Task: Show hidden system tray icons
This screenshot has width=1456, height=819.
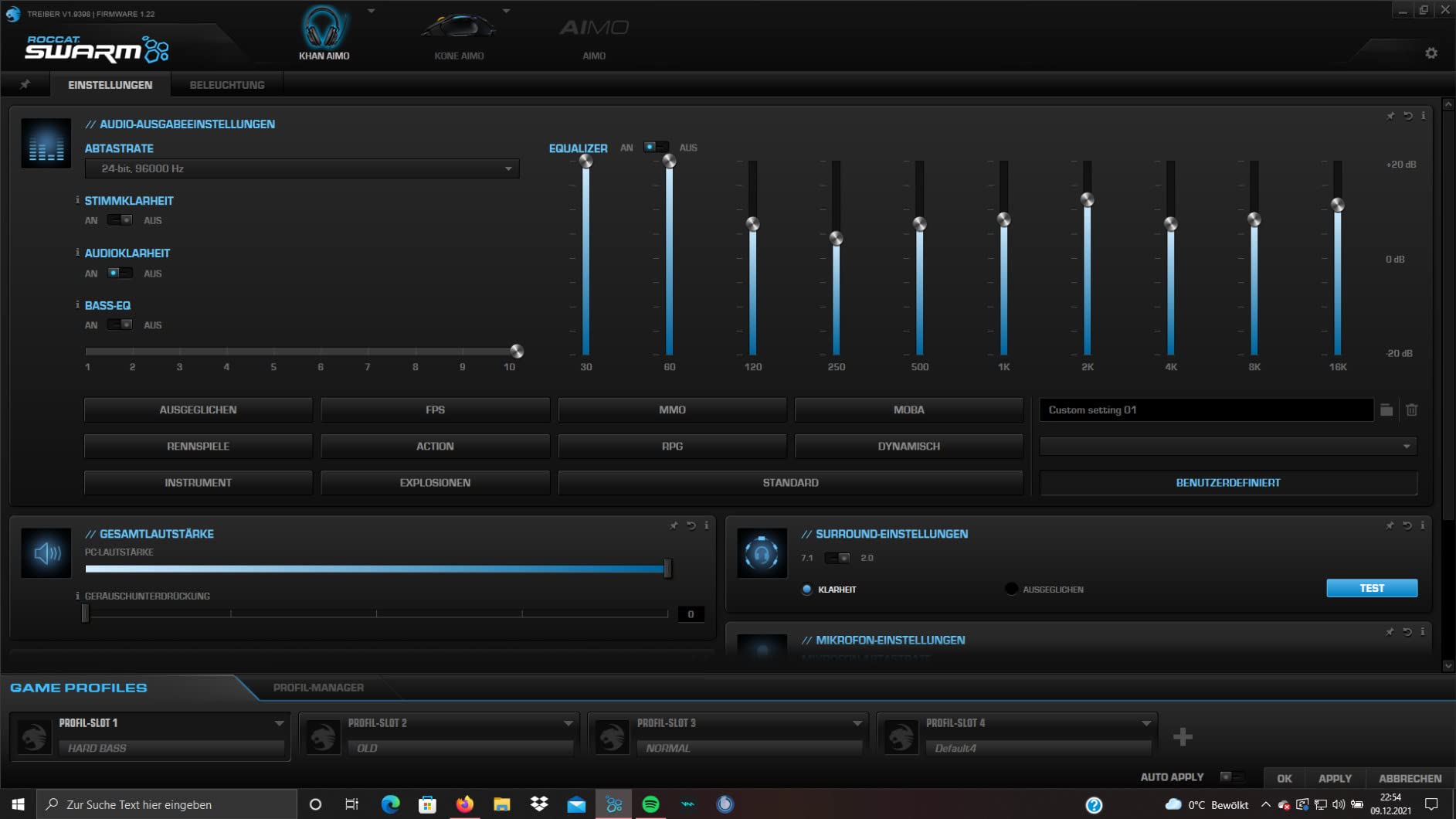Action: (1265, 804)
